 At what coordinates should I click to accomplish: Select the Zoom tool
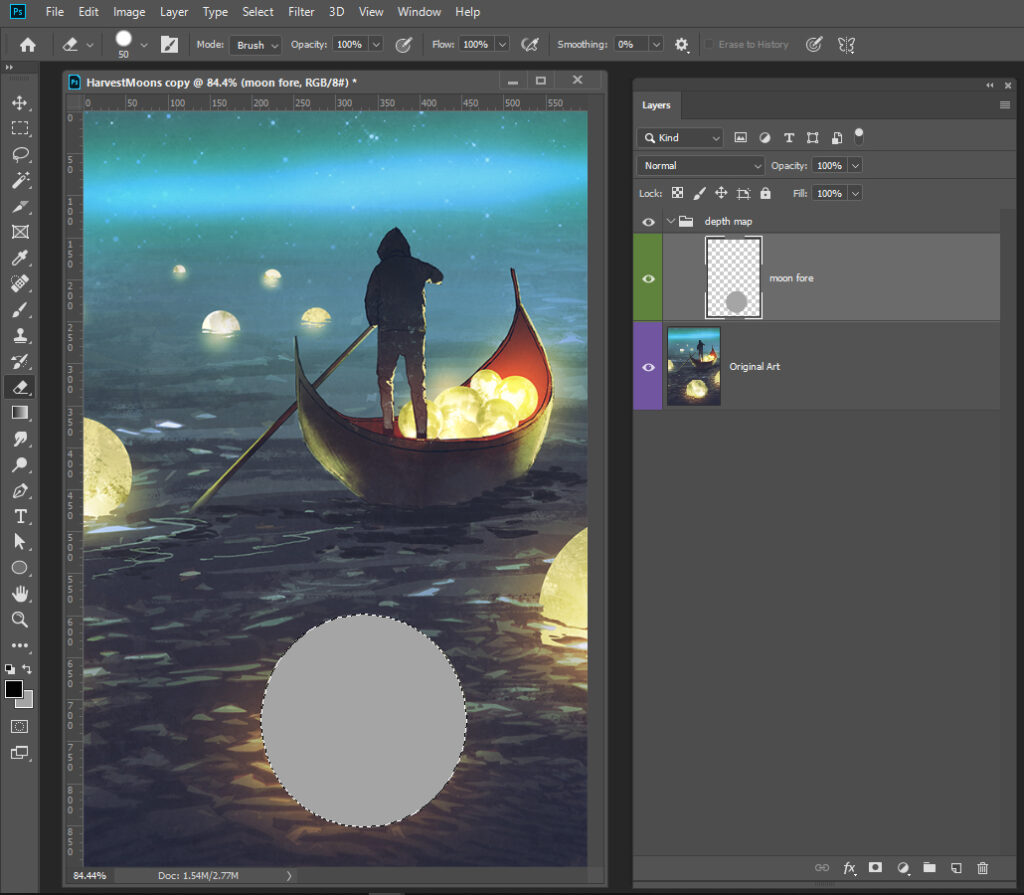click(19, 620)
